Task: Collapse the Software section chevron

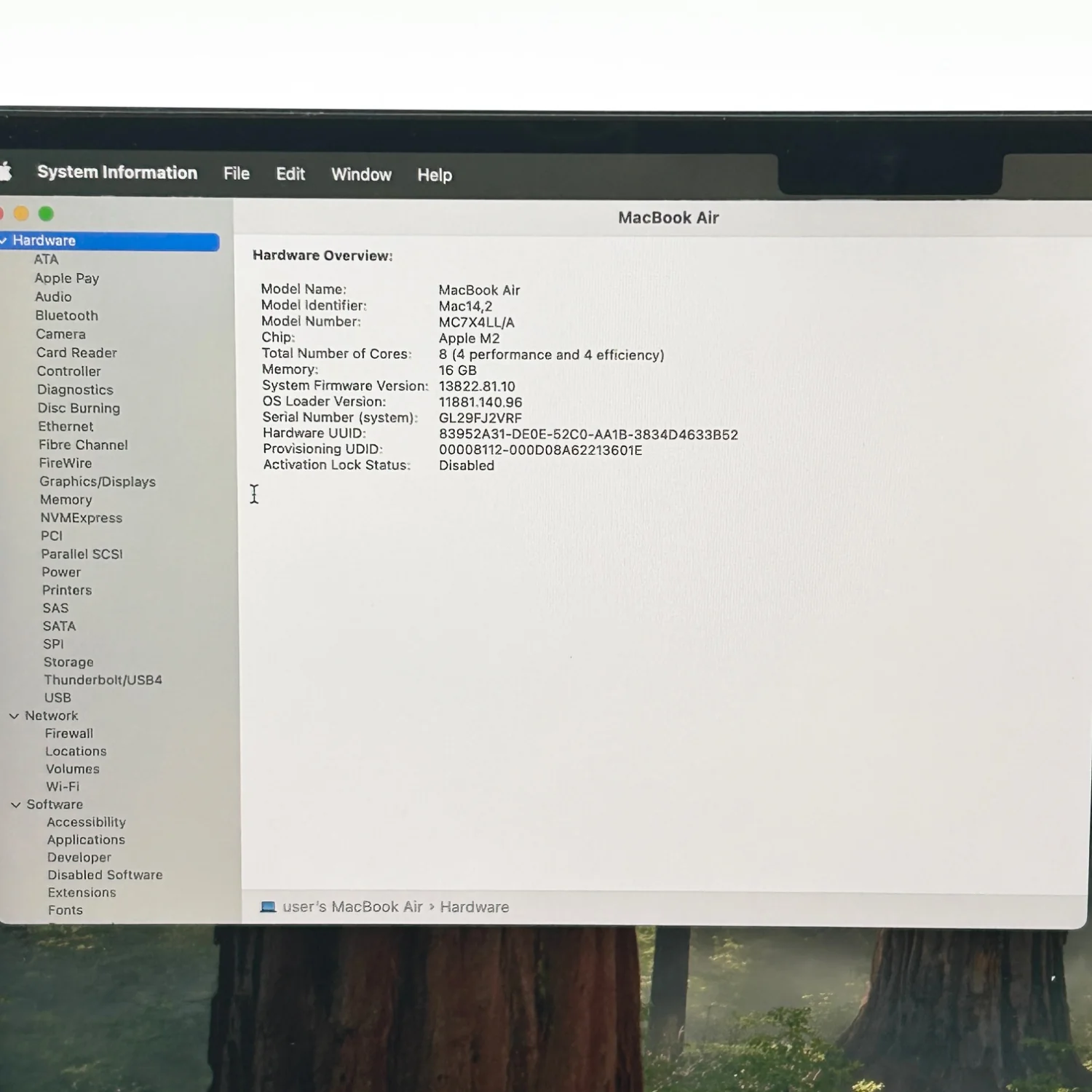Action: pyautogui.click(x=15, y=805)
